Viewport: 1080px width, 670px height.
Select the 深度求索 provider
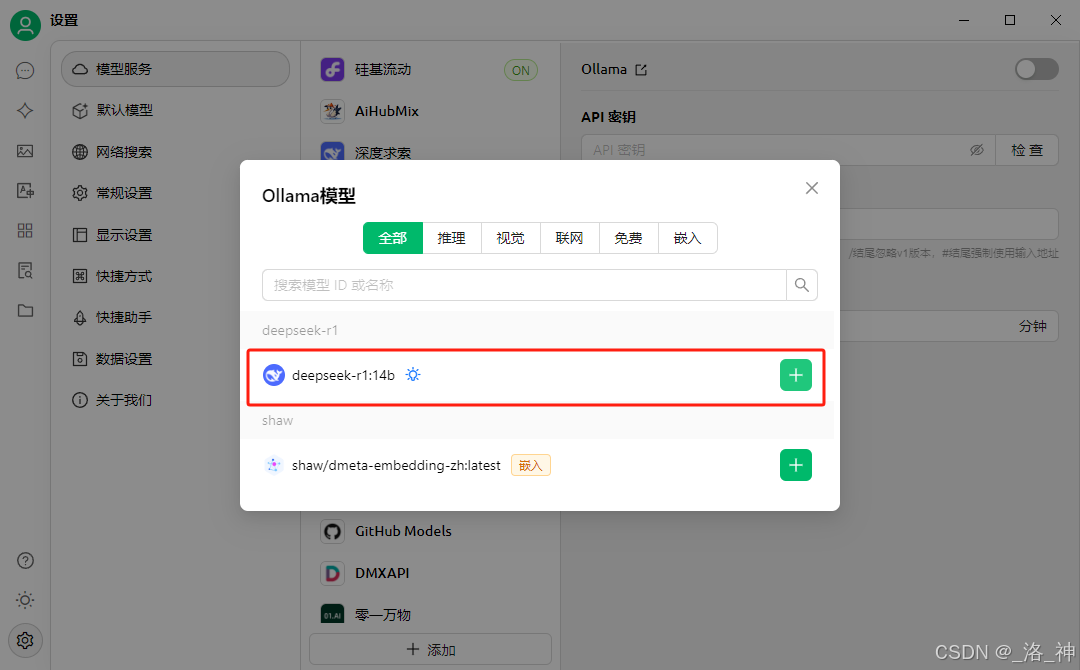(430, 151)
